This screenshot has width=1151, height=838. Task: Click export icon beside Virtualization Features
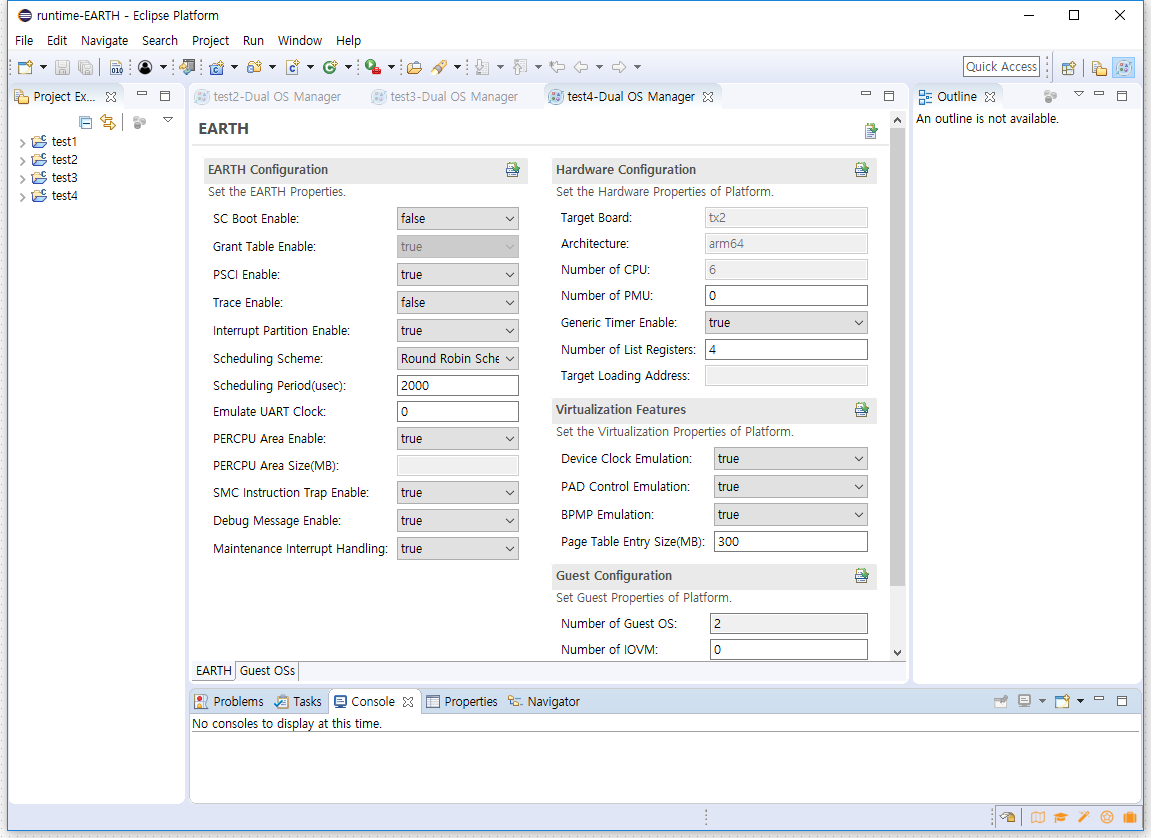click(x=861, y=410)
